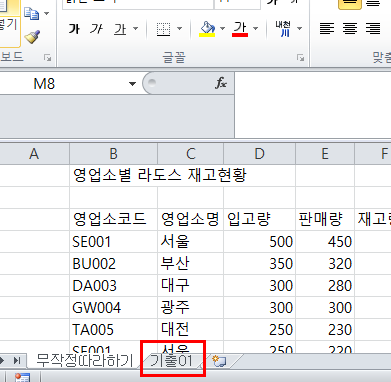Screen dimensions: 391x382
Task: Align text left
Action: [327, 29]
